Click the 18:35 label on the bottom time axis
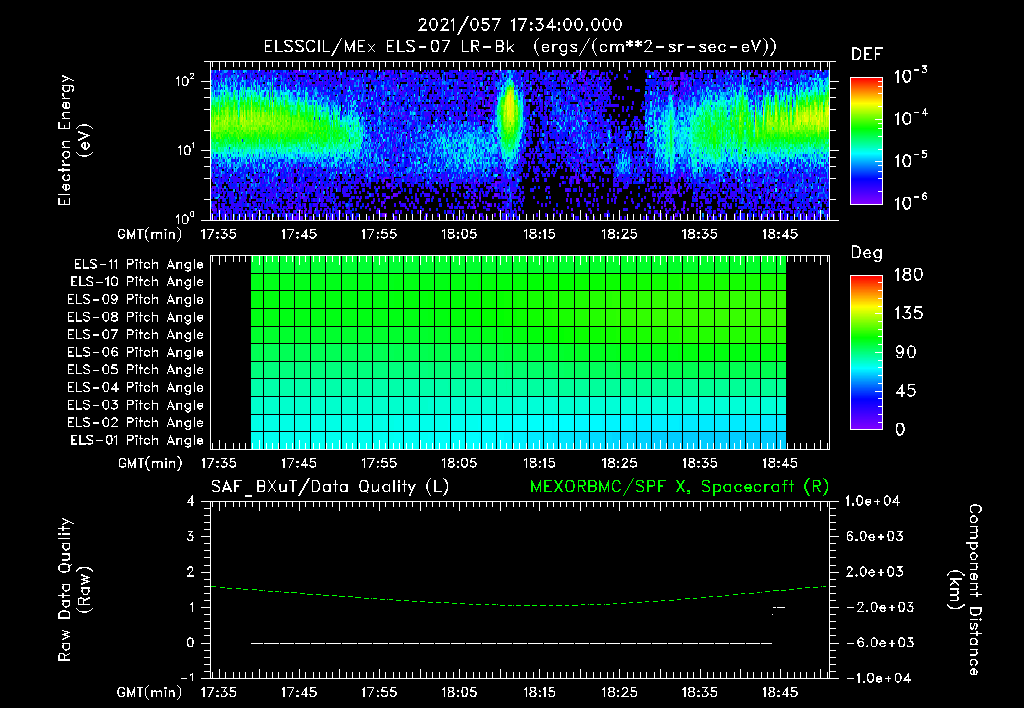 click(699, 692)
